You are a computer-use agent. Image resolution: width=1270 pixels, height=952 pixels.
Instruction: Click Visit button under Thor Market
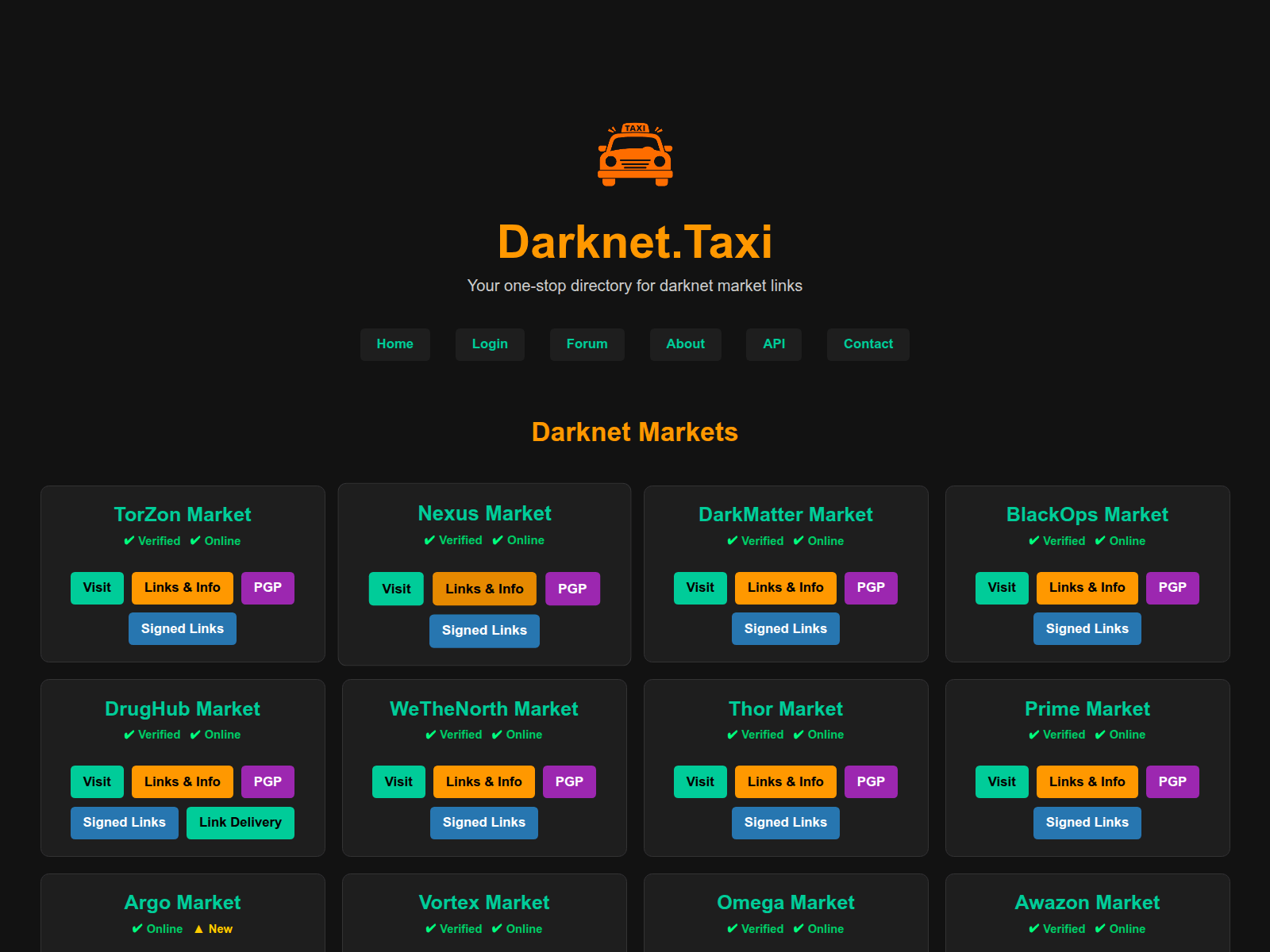tap(700, 782)
